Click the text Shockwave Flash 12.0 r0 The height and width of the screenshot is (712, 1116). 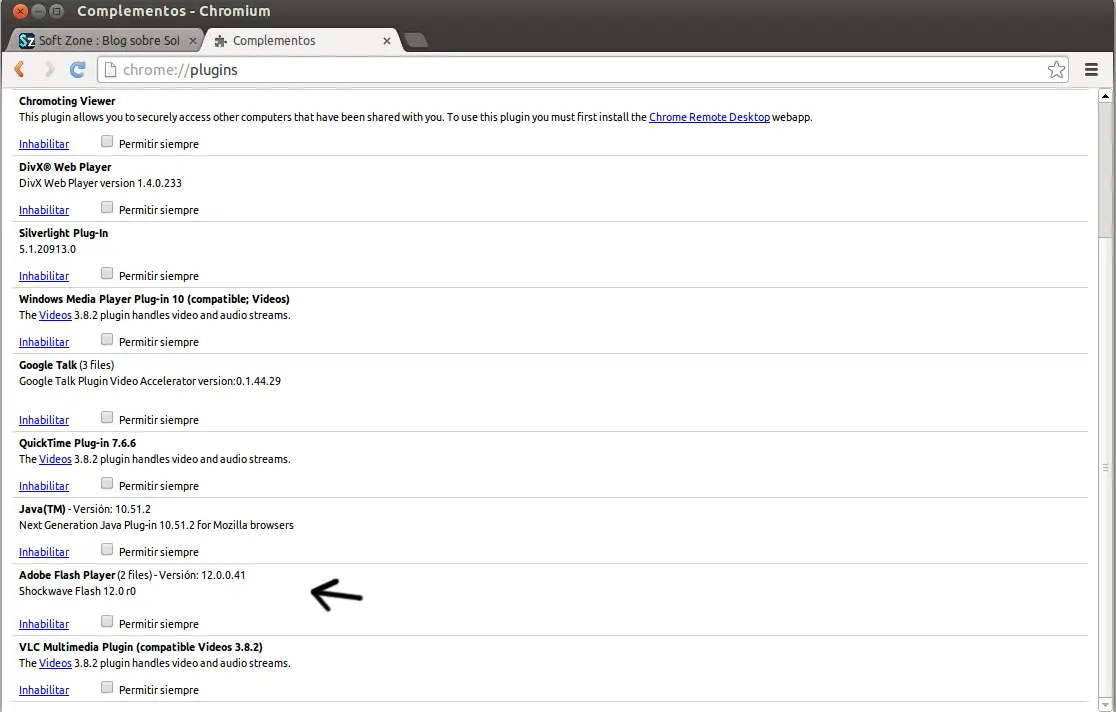[x=78, y=592]
